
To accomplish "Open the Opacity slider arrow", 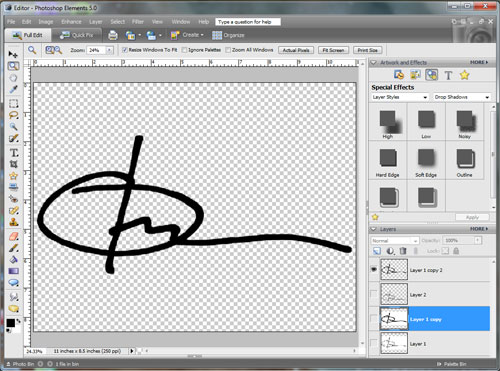I will [x=478, y=240].
